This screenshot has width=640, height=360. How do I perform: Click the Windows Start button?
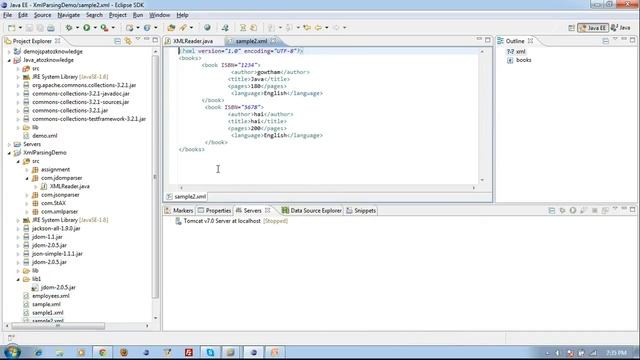click(x=12, y=352)
